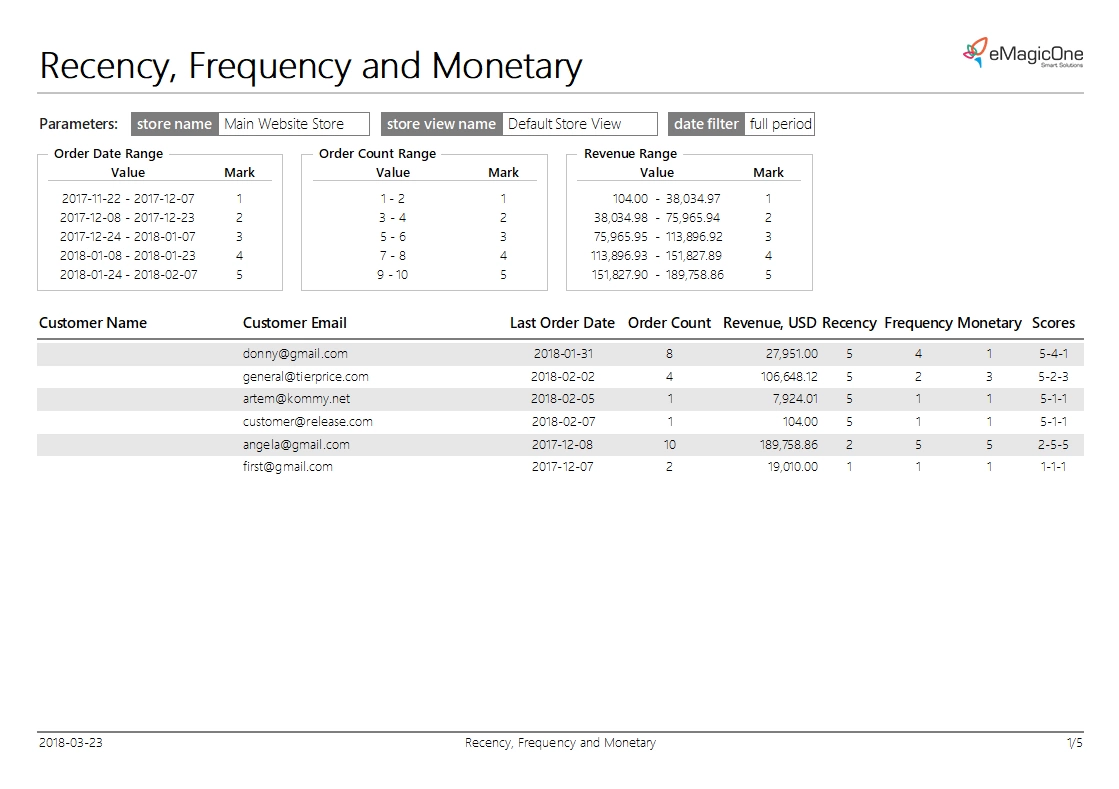Click the 'Default Store View' parameter value
Viewport: 1119px width, 789px height.
[579, 124]
